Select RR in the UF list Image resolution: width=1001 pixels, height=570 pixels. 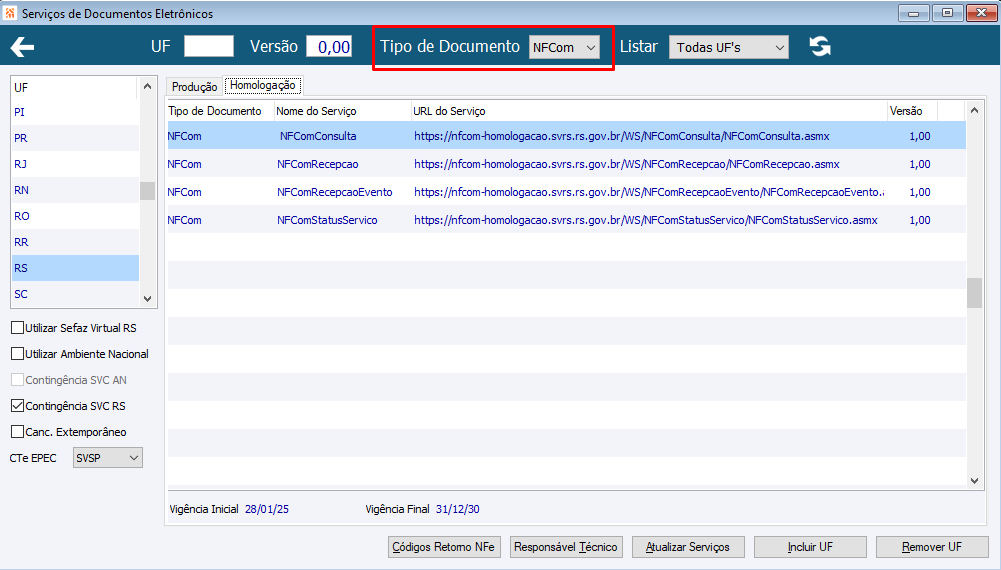coord(75,243)
